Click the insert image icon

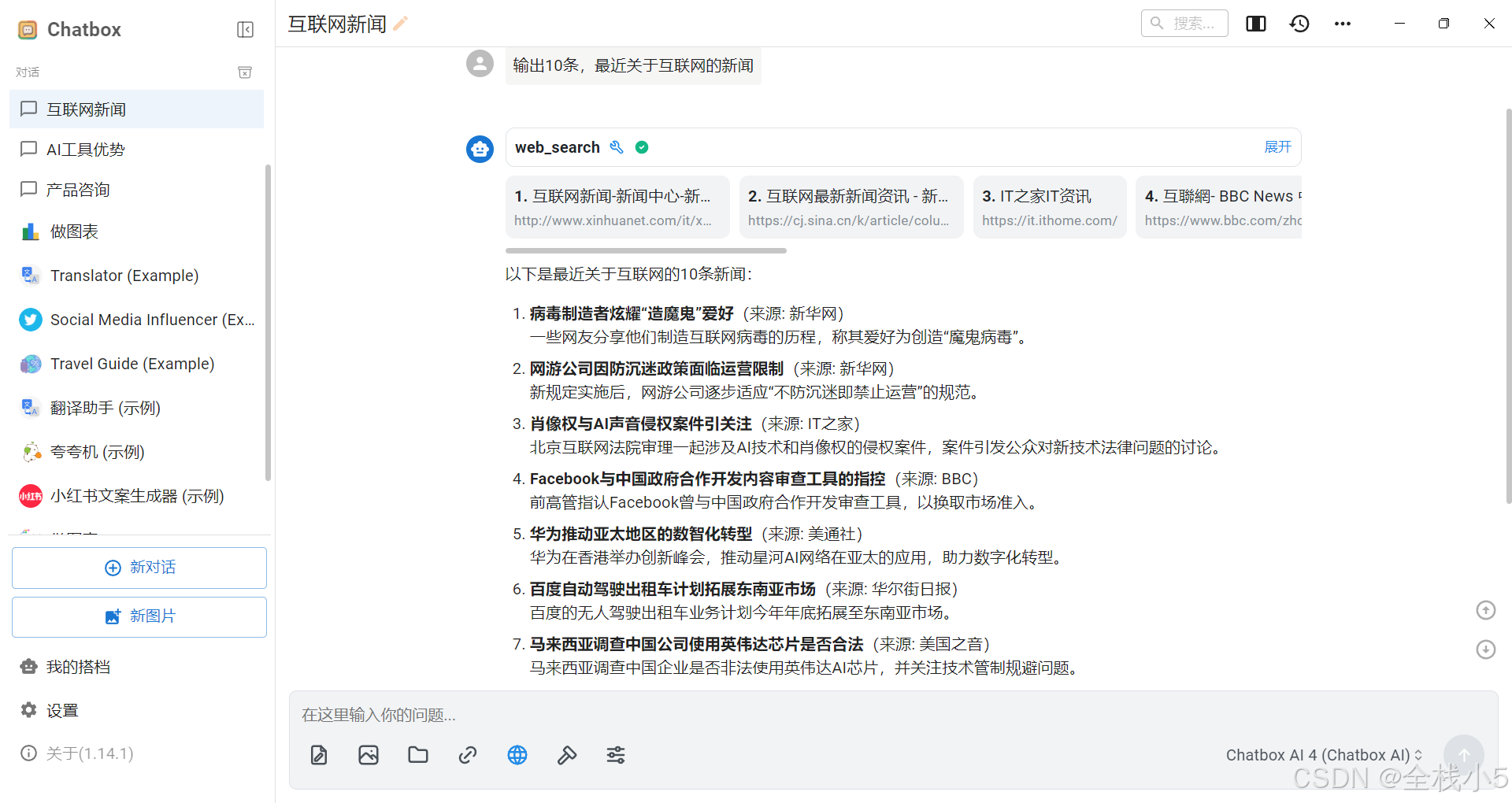click(x=369, y=755)
